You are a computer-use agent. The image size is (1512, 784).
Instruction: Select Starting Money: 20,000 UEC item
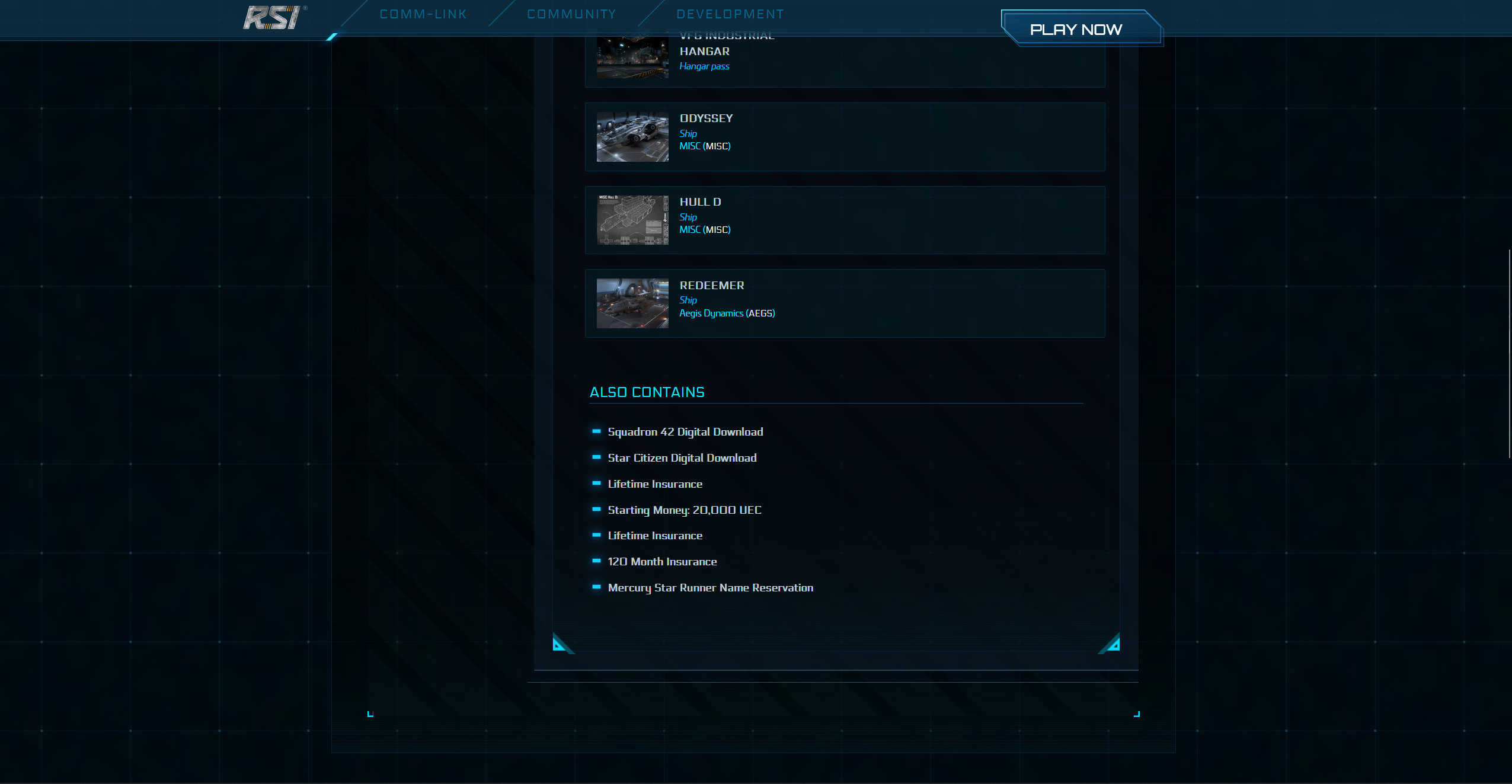click(x=684, y=510)
